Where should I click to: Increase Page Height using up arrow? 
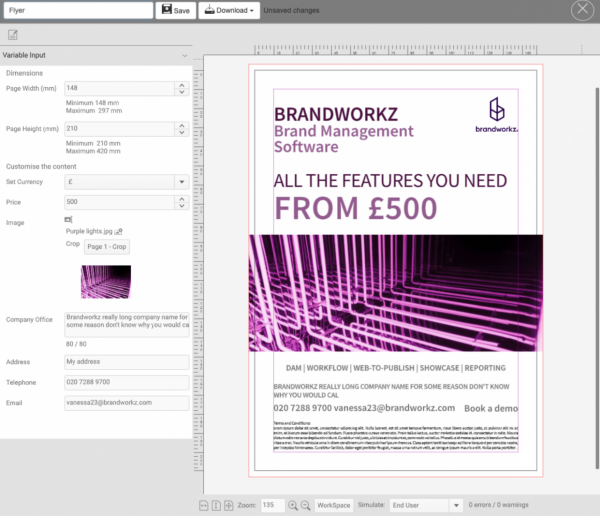pos(182,126)
